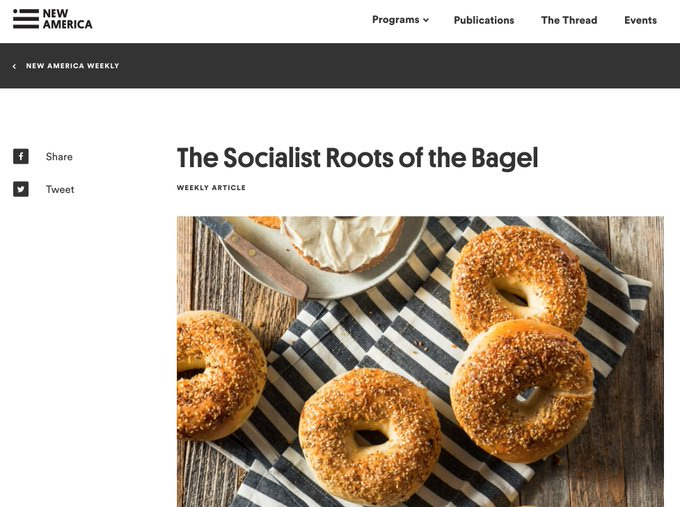Viewport: 680px width, 507px height.
Task: Click the back chevron beside New America Weekly
Action: coord(14,66)
